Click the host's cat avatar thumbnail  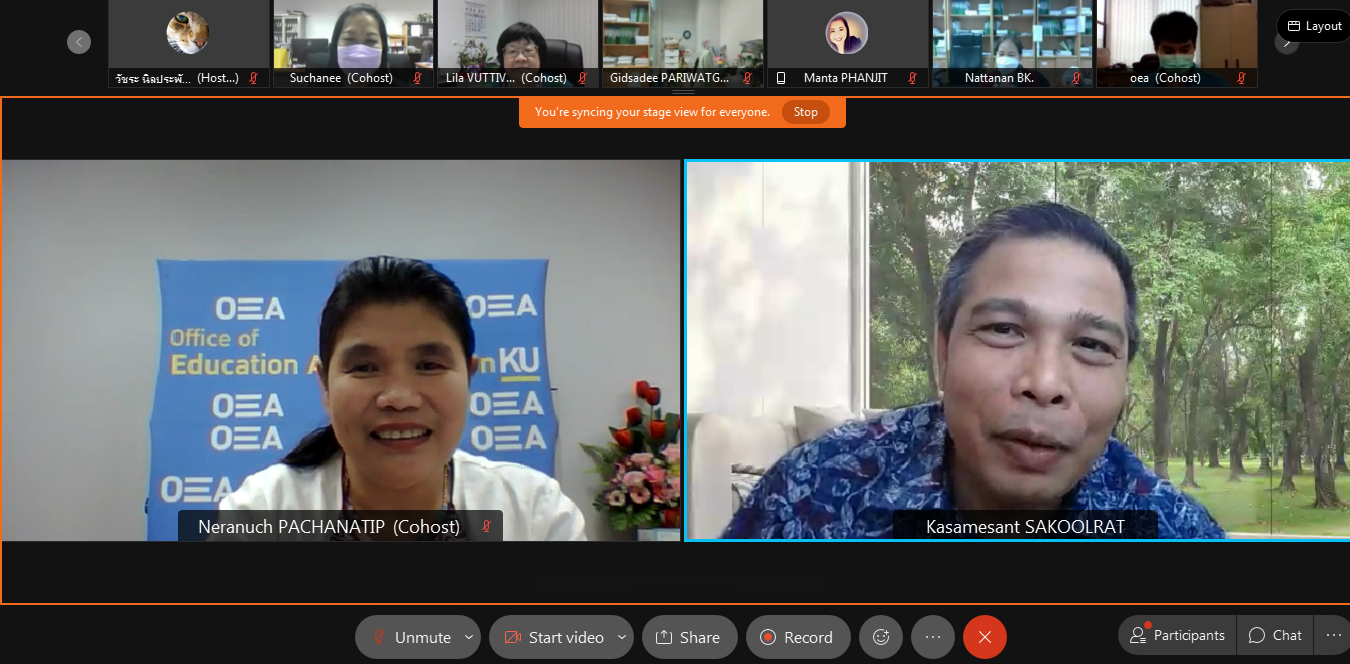[x=188, y=34]
